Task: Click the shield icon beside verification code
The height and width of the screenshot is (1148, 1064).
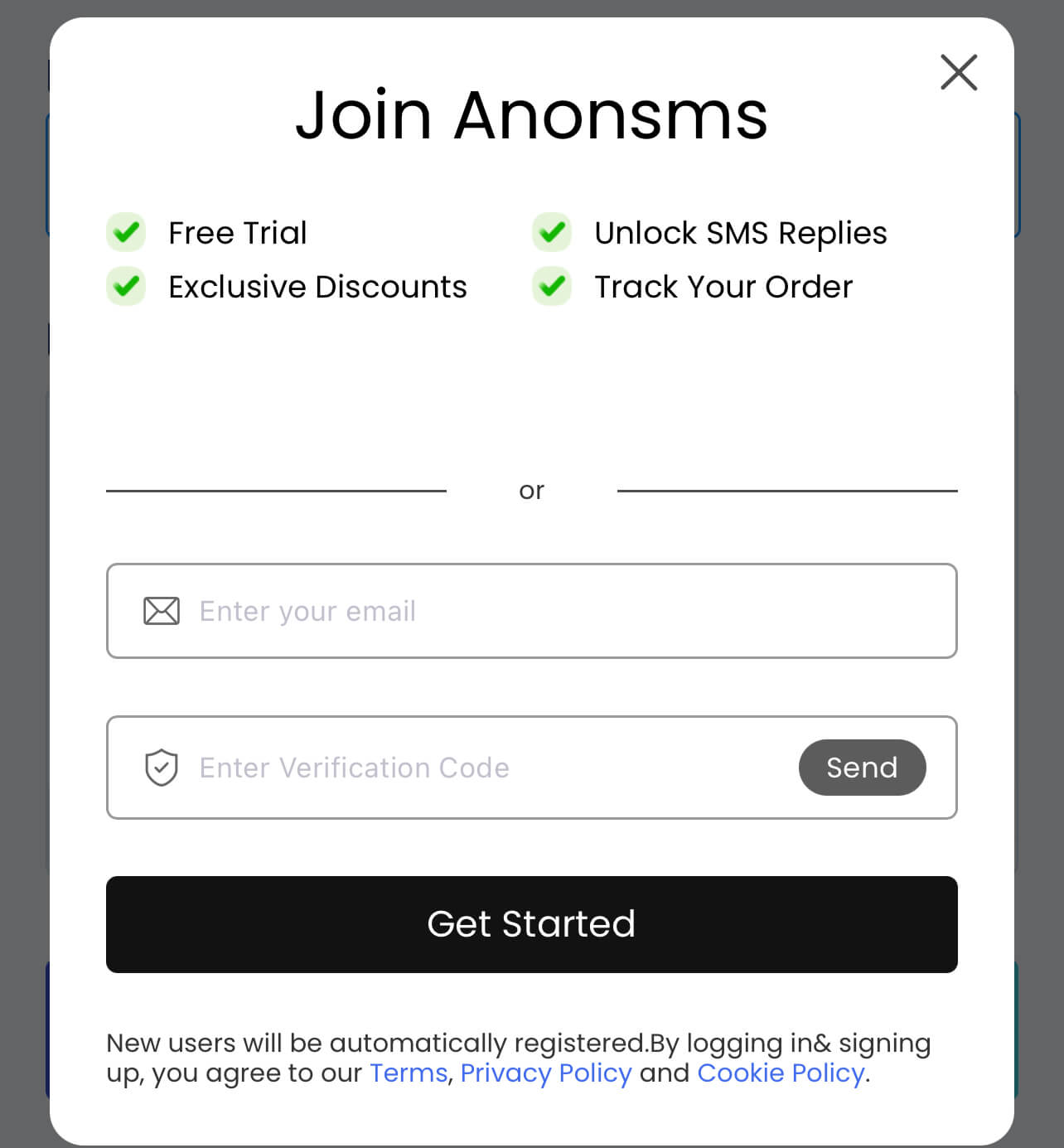Action: tap(162, 768)
